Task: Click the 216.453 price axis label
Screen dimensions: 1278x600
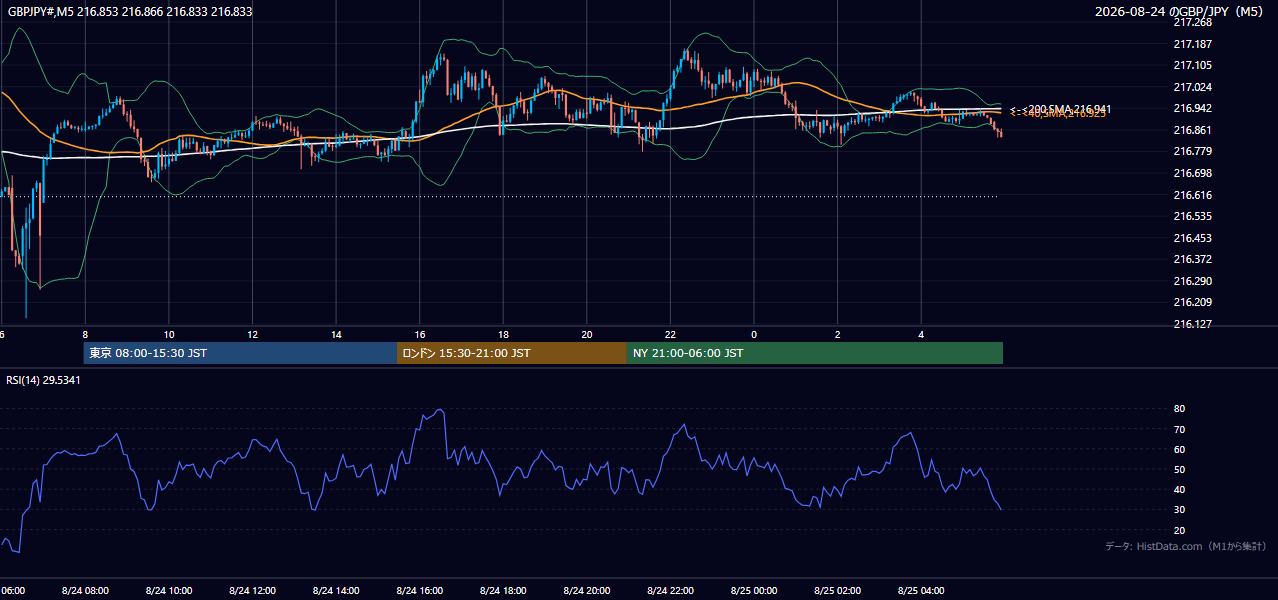Action: coord(1192,238)
